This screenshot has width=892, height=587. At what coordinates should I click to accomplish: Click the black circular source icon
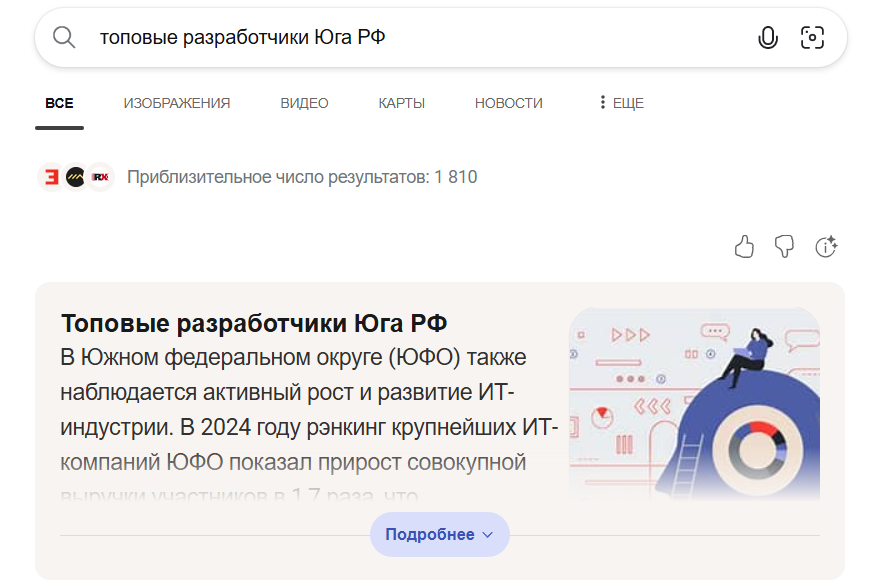75,177
